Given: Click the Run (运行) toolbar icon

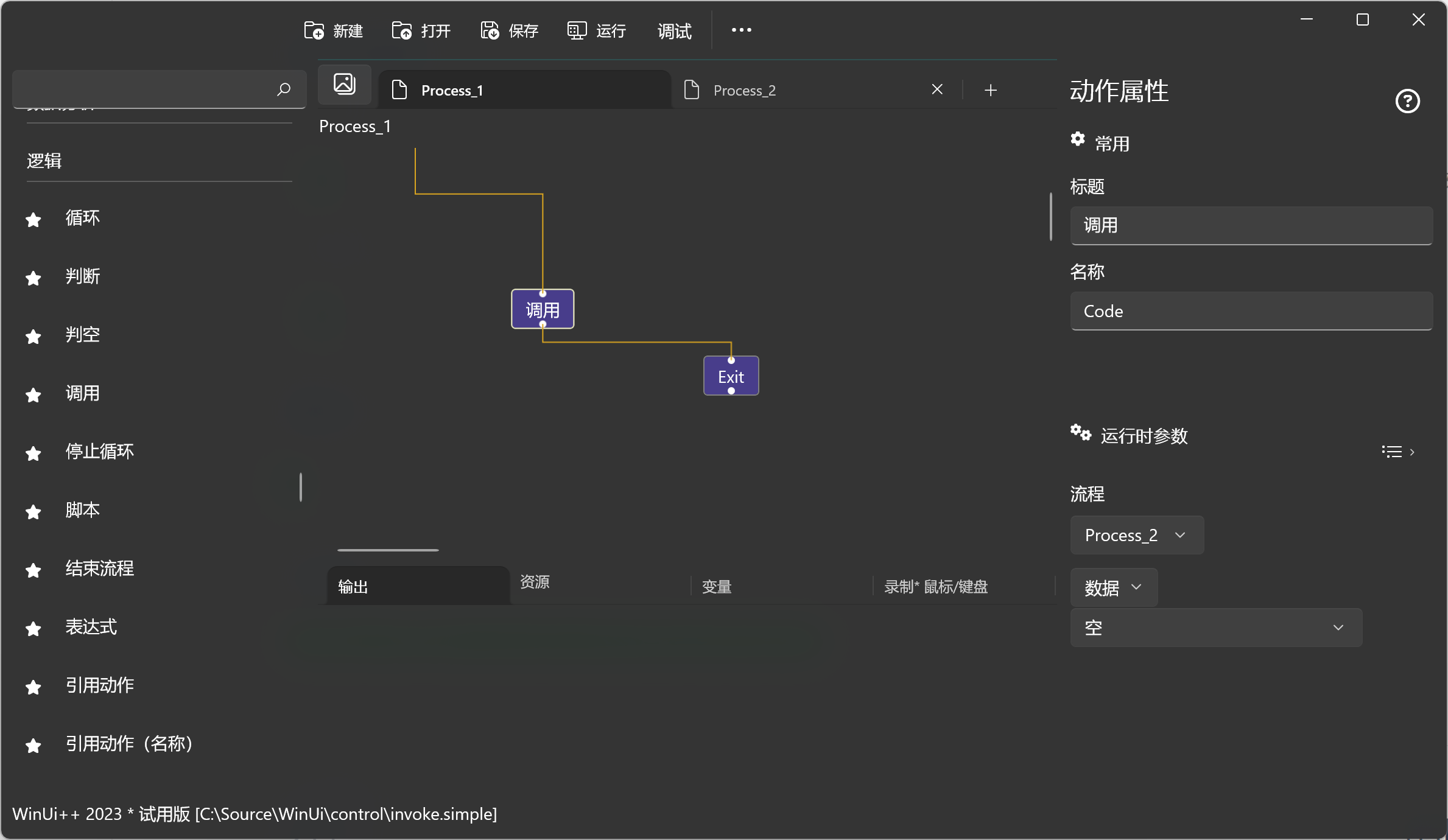Looking at the screenshot, I should [577, 30].
